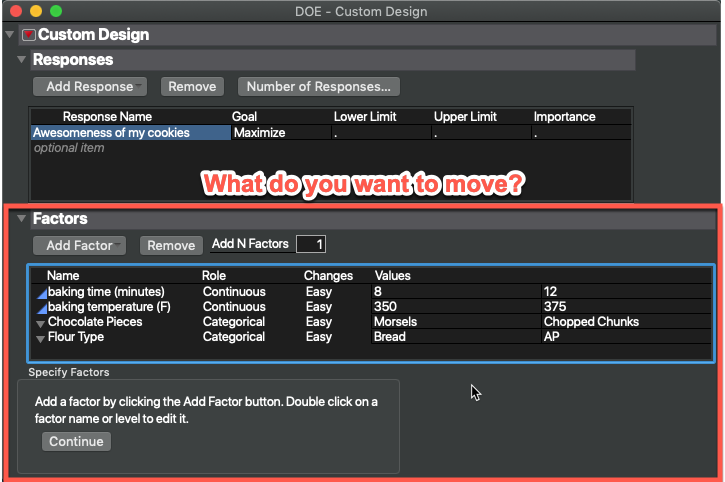The image size is (725, 482).
Task: Collapse the Responses section
Action: click(21, 59)
